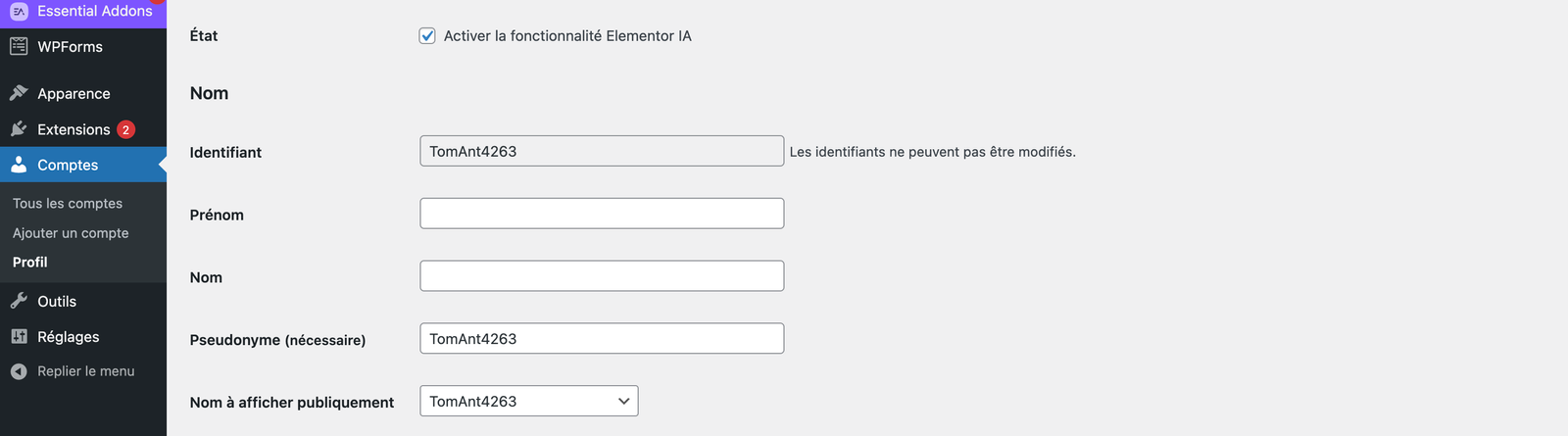Click the red Extensions update badge

point(125,129)
